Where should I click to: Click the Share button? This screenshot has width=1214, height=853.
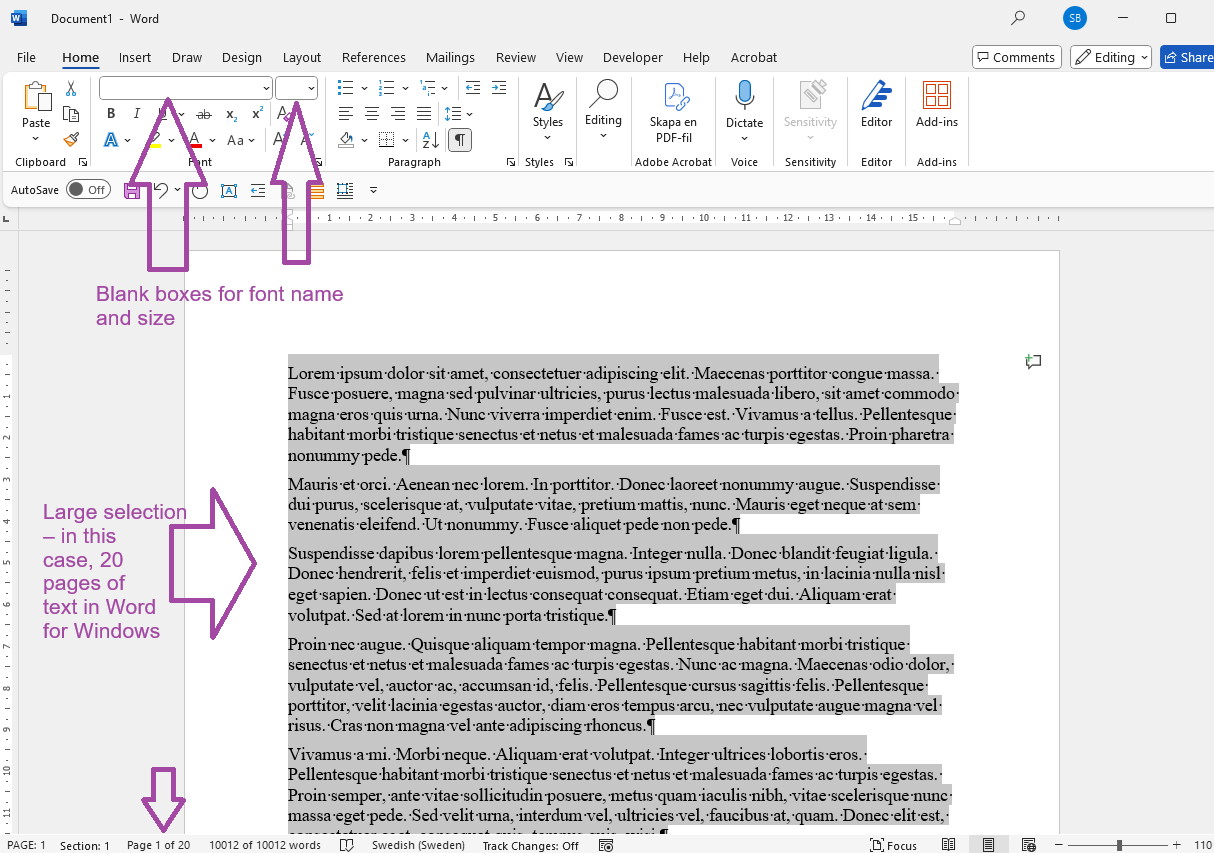1188,57
